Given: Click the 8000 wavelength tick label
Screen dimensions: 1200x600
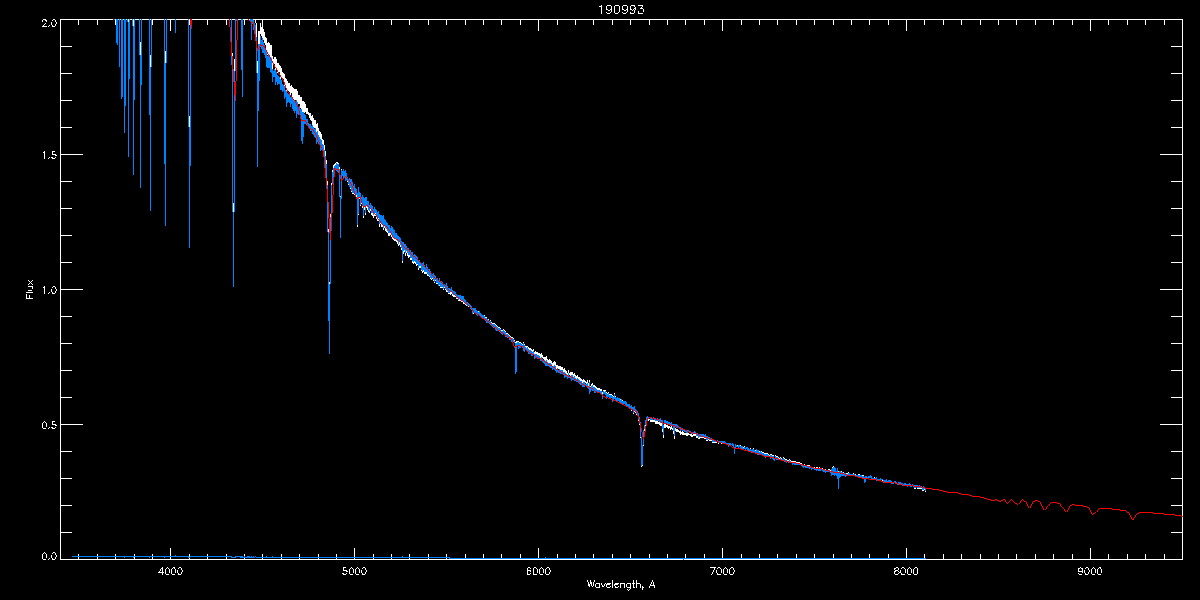Looking at the screenshot, I should 906,572.
